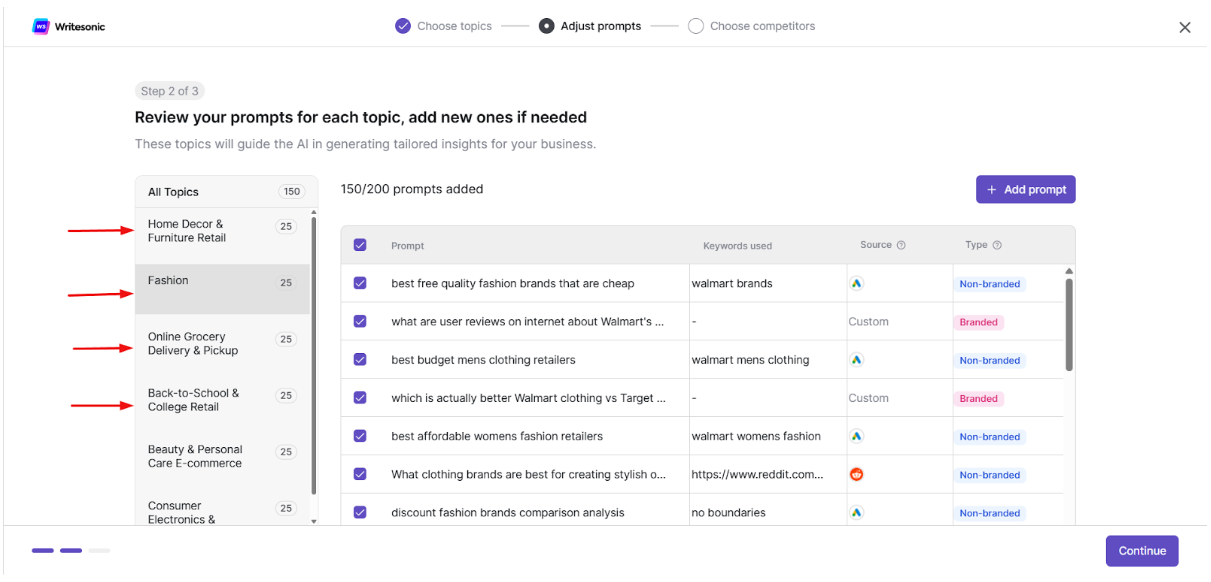This screenshot has width=1211, height=582.
Task: Click the Continue button
Action: tap(1142, 551)
